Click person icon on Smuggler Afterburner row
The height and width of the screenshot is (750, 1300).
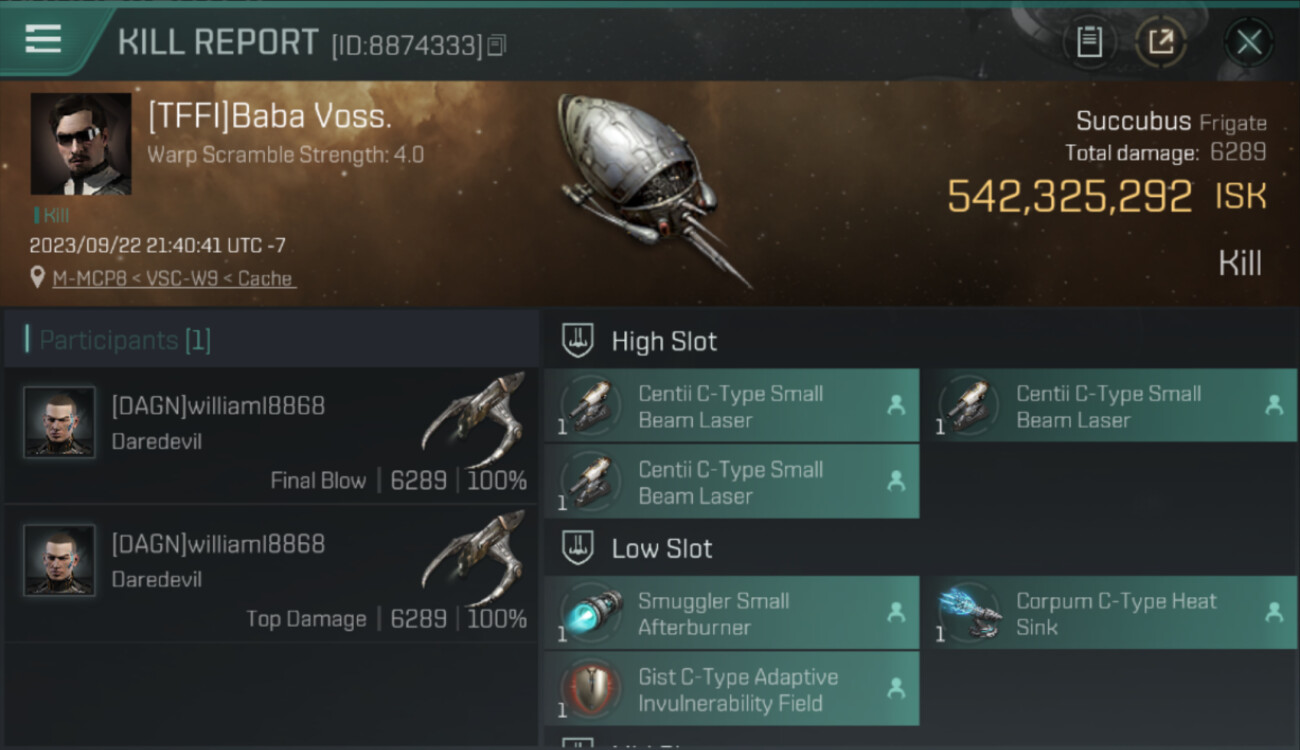coord(896,612)
